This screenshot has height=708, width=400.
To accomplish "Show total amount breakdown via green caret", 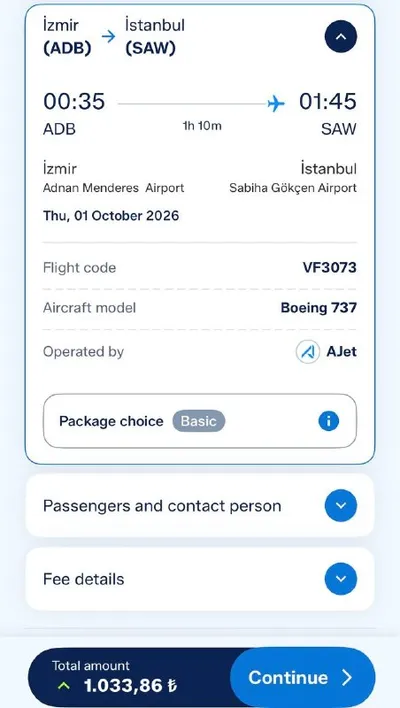I will (64, 686).
